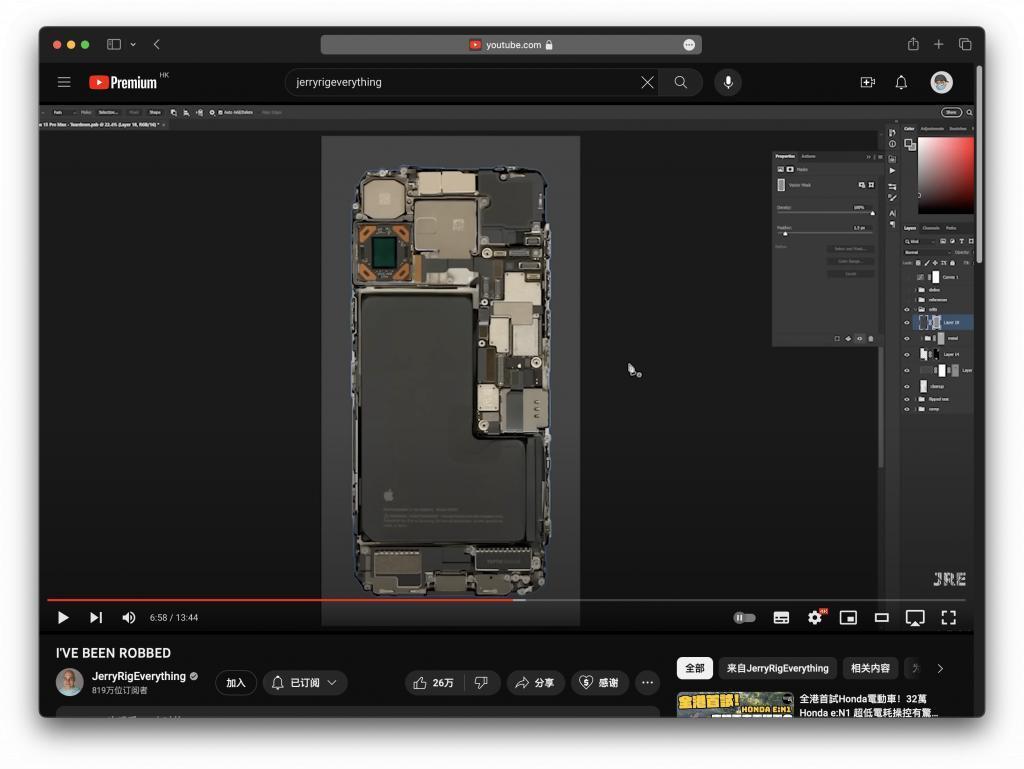Open the YouTube hamburger guide menu
The width and height of the screenshot is (1024, 769).
tap(64, 83)
